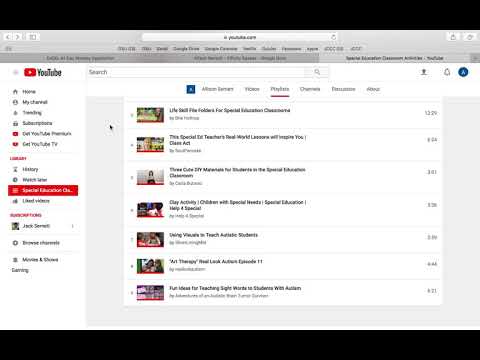Click the Jack Sarnelli subscription avatar

click(x=15, y=226)
